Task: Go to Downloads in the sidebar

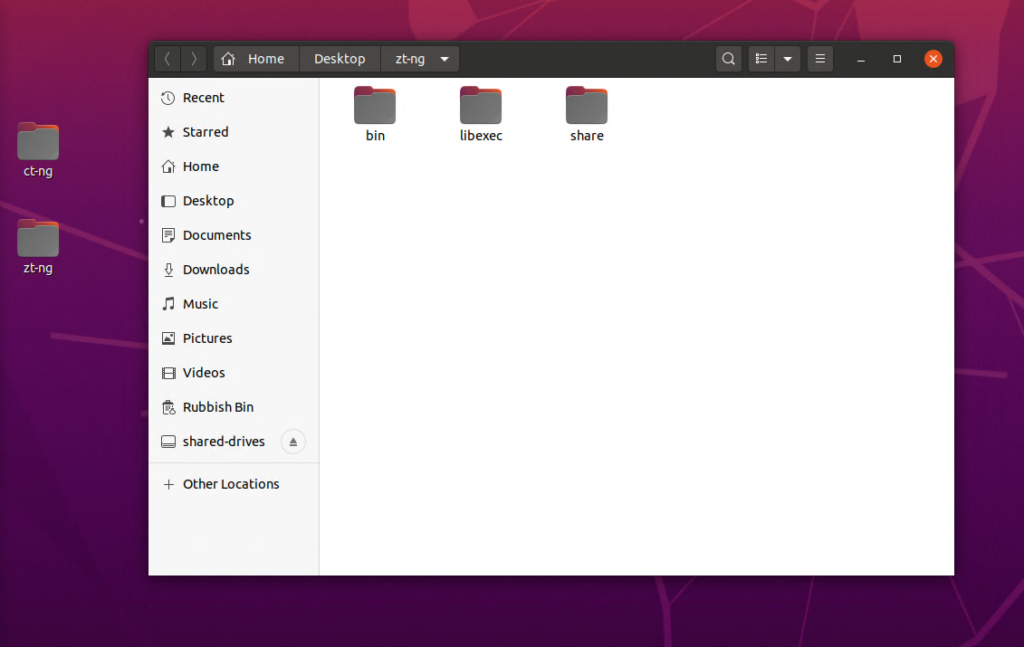Action: click(216, 270)
